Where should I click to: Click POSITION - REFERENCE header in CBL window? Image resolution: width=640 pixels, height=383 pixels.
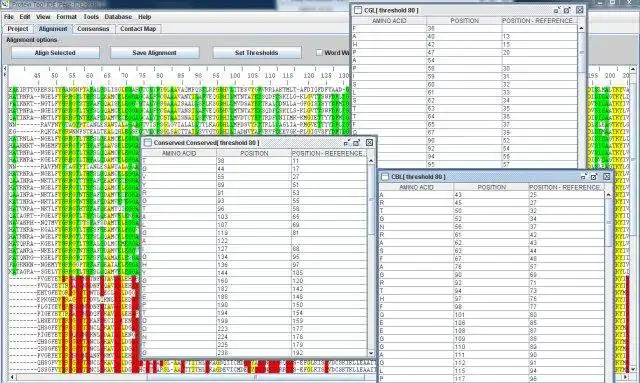[567, 187]
